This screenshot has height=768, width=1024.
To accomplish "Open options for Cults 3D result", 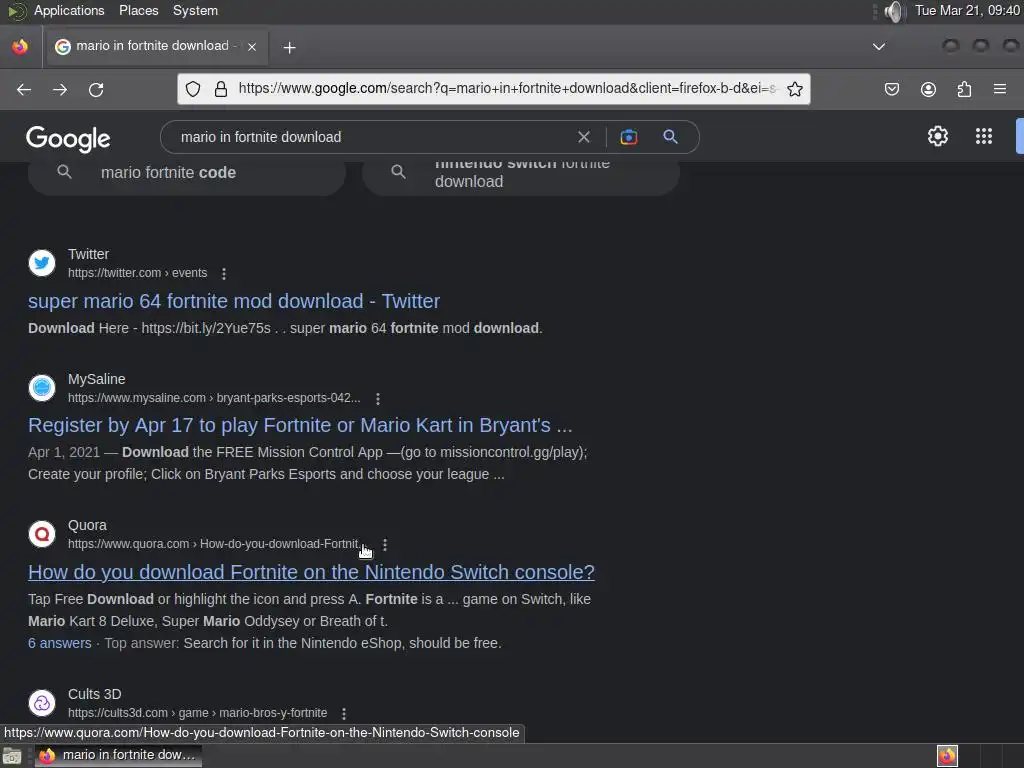I will [344, 714].
